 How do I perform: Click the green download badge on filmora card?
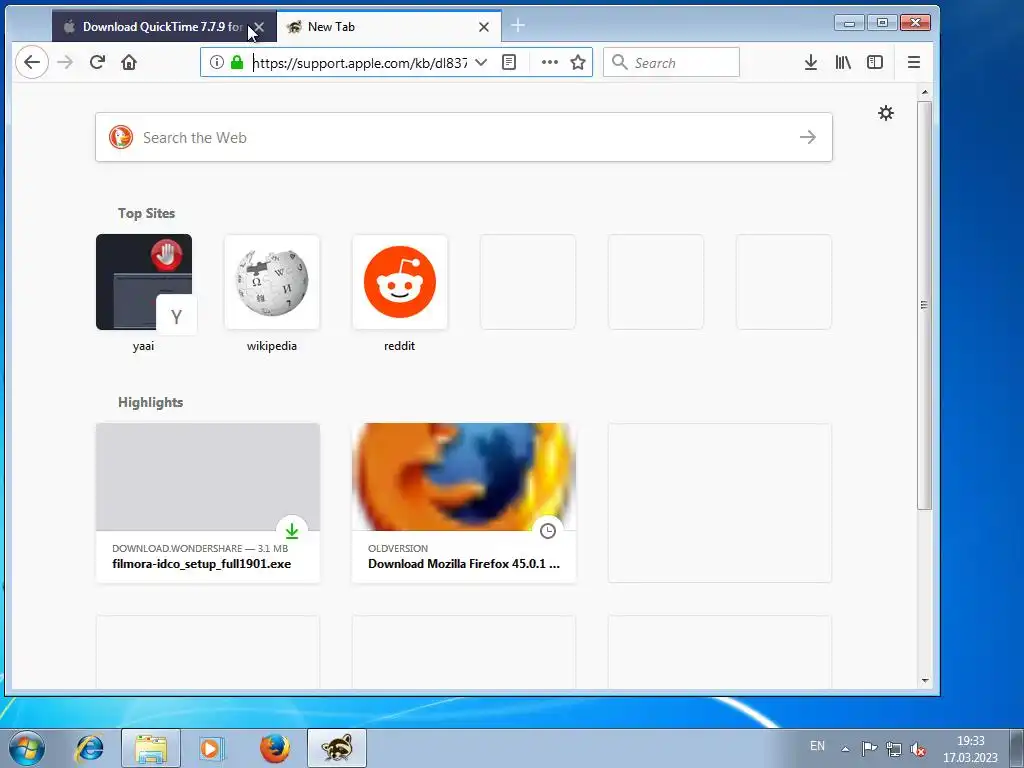tap(292, 531)
